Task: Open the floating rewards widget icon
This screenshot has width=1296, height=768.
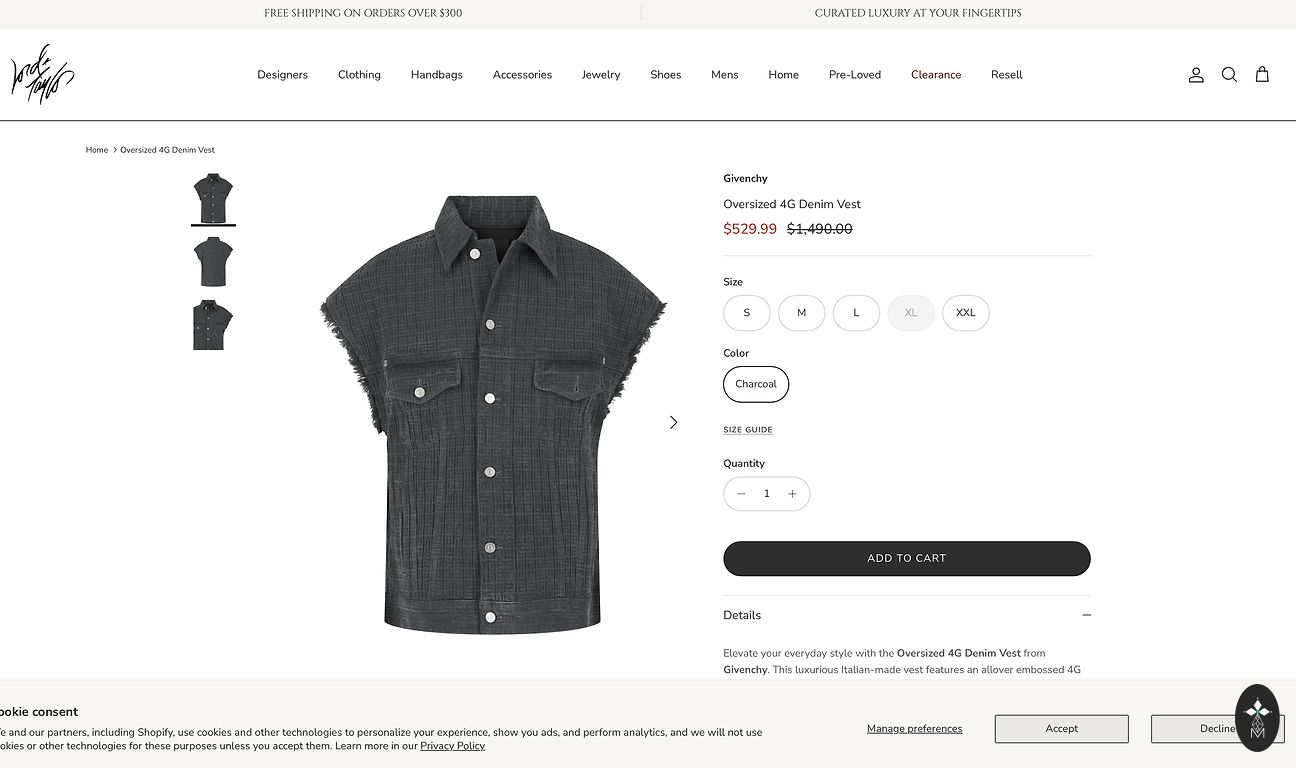Action: [1257, 717]
